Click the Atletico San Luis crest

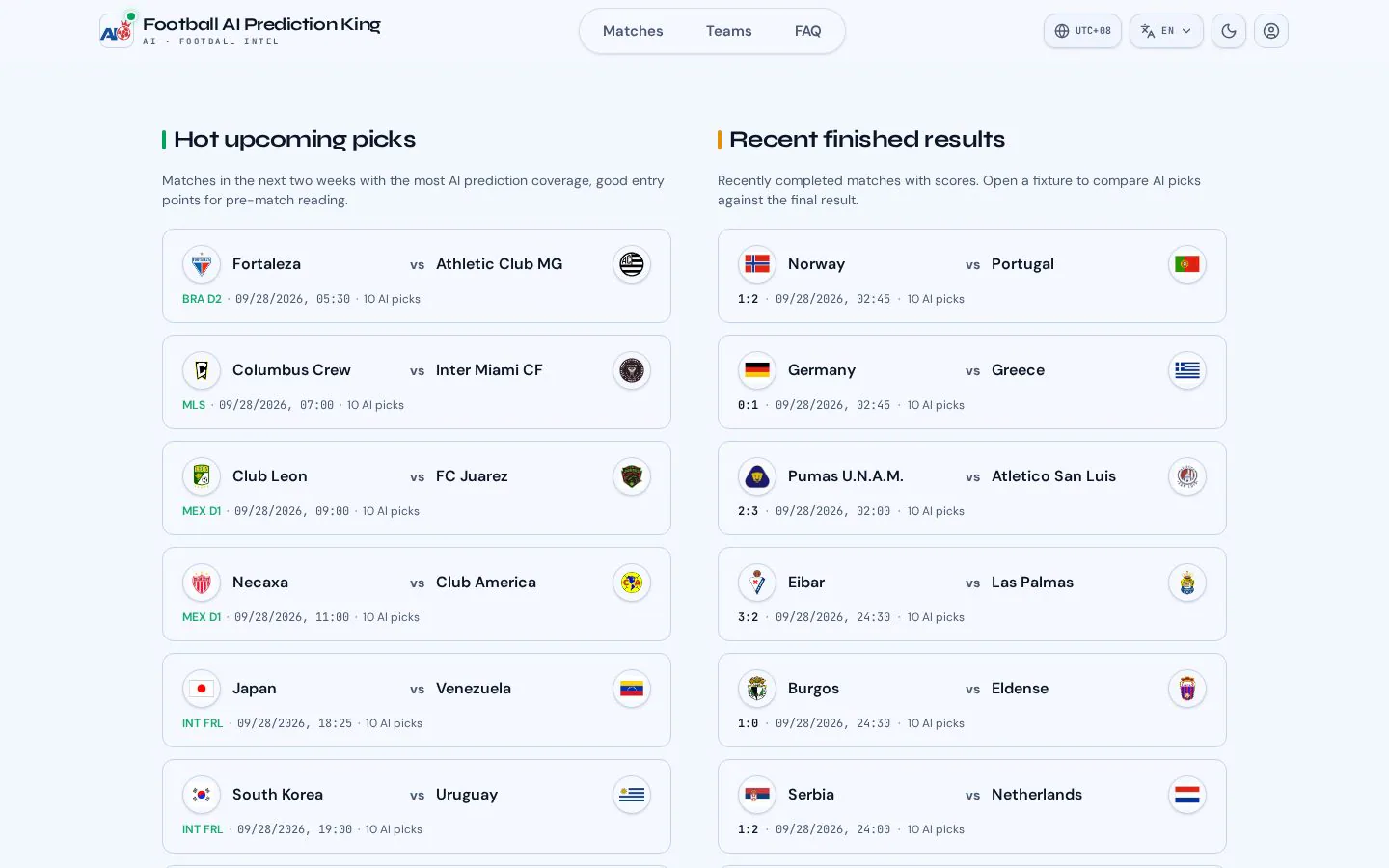1187,476
